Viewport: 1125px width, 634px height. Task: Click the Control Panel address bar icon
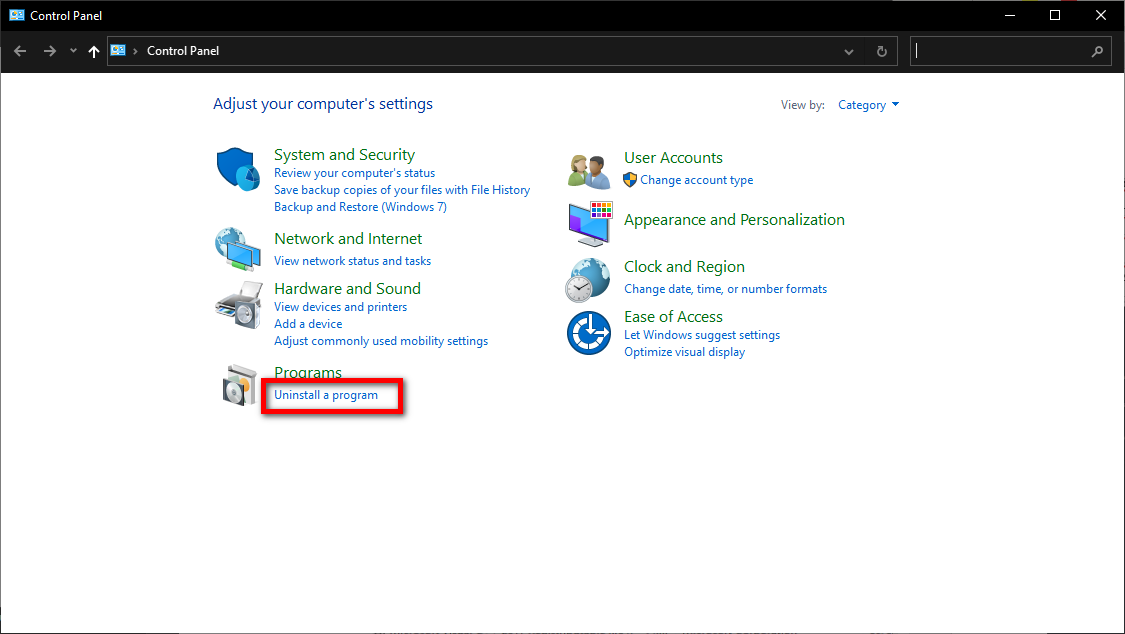[x=118, y=50]
